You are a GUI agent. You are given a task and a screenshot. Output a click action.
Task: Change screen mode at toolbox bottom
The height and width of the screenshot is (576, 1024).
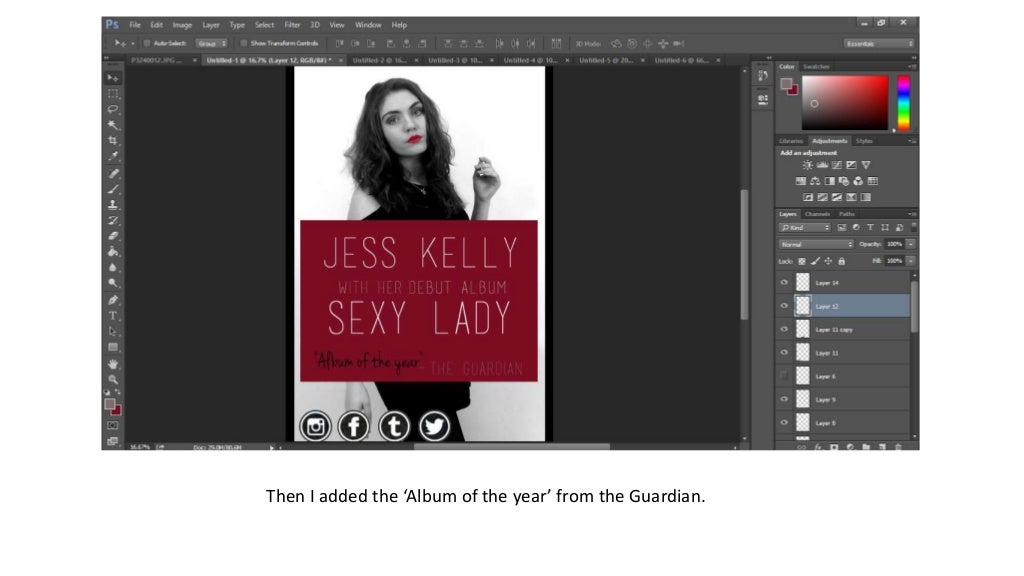(113, 441)
